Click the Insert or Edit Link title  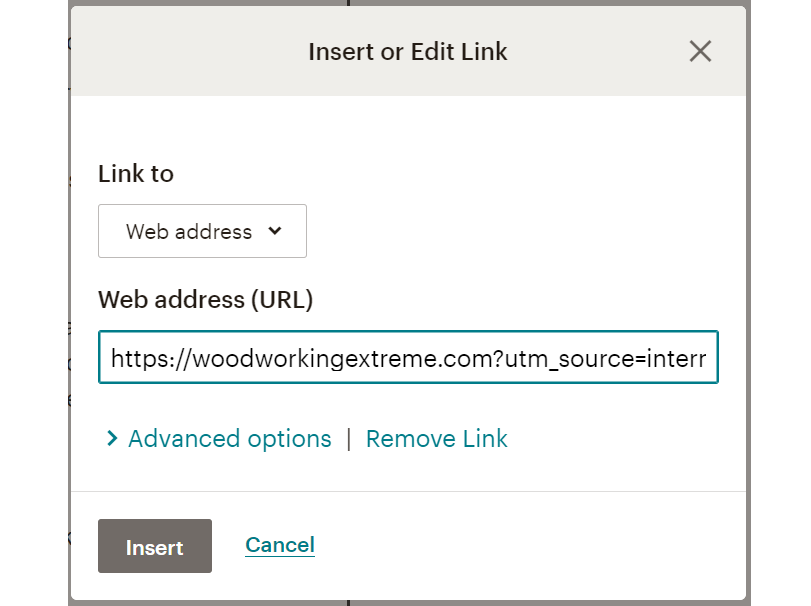[408, 52]
